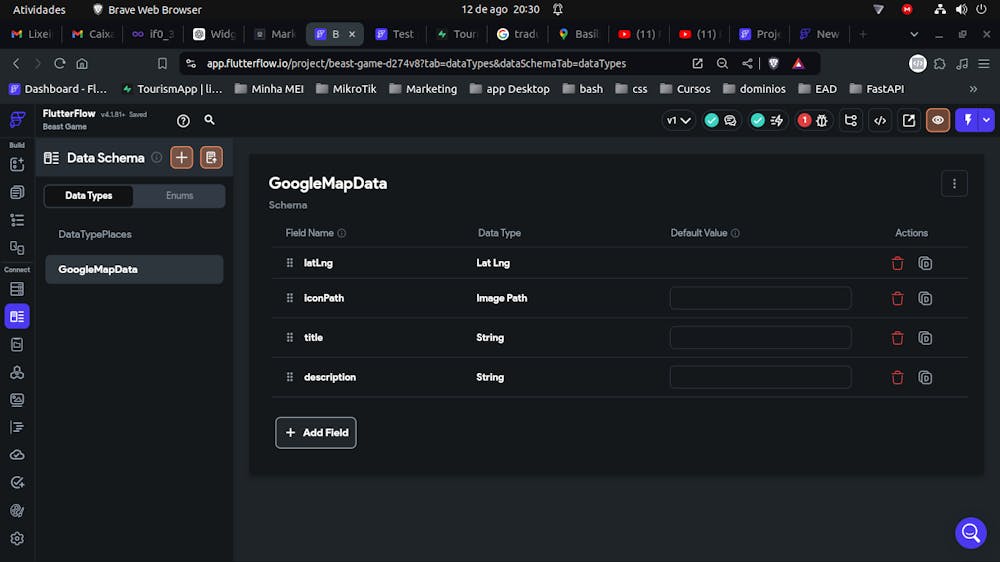
Task: Select the Data Types tab
Action: point(89,196)
